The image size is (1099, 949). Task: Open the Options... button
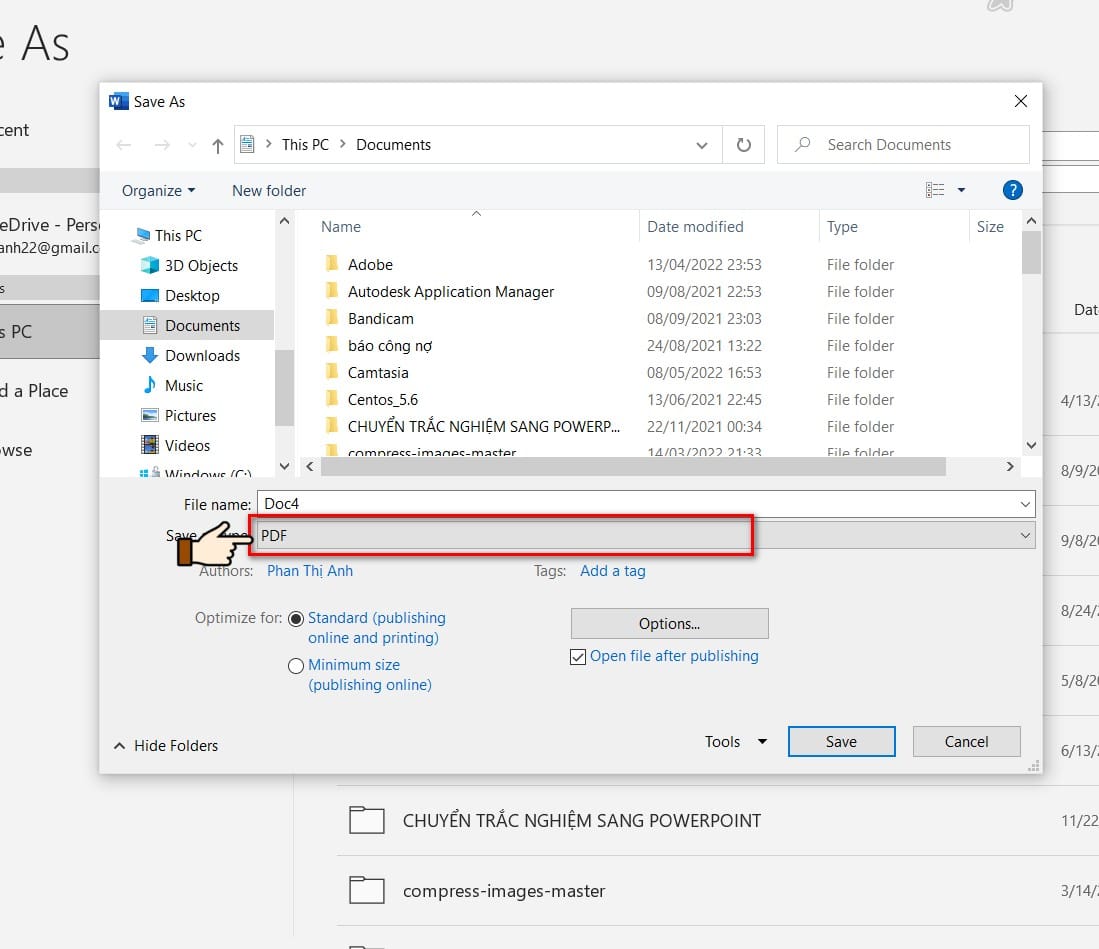tap(669, 623)
